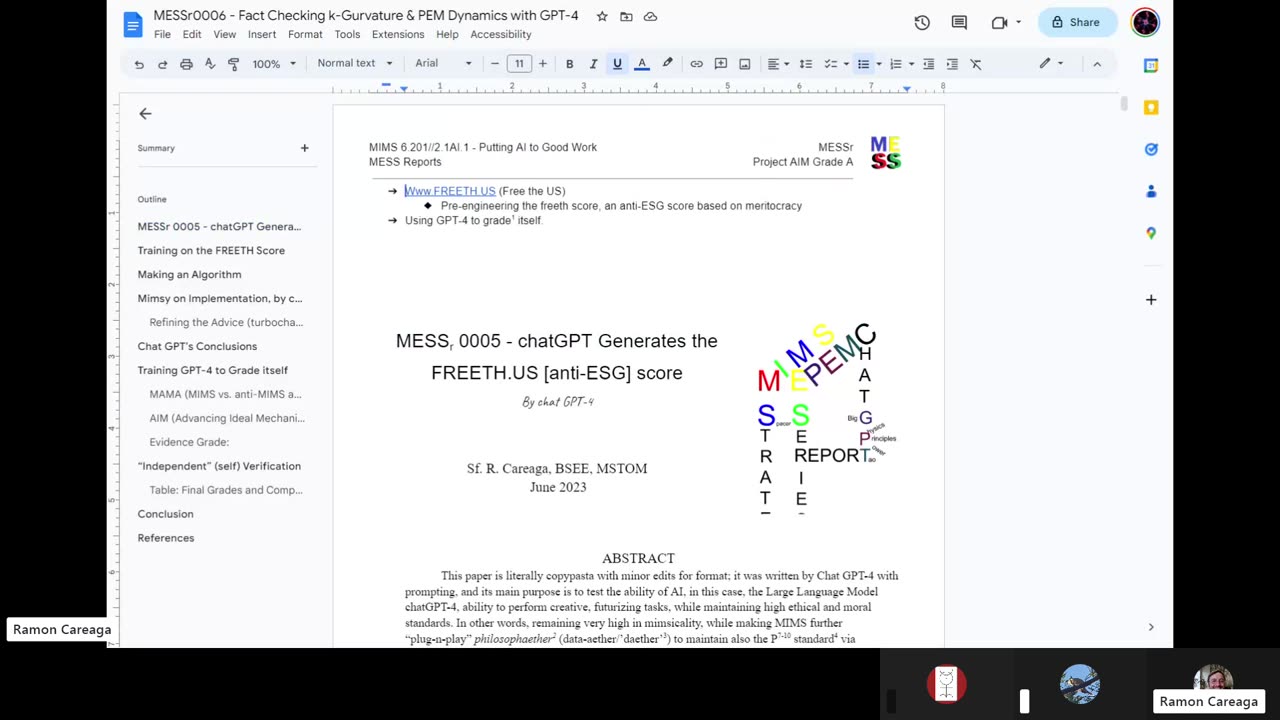Click the font size field
The image size is (1280, 720).
(519, 64)
